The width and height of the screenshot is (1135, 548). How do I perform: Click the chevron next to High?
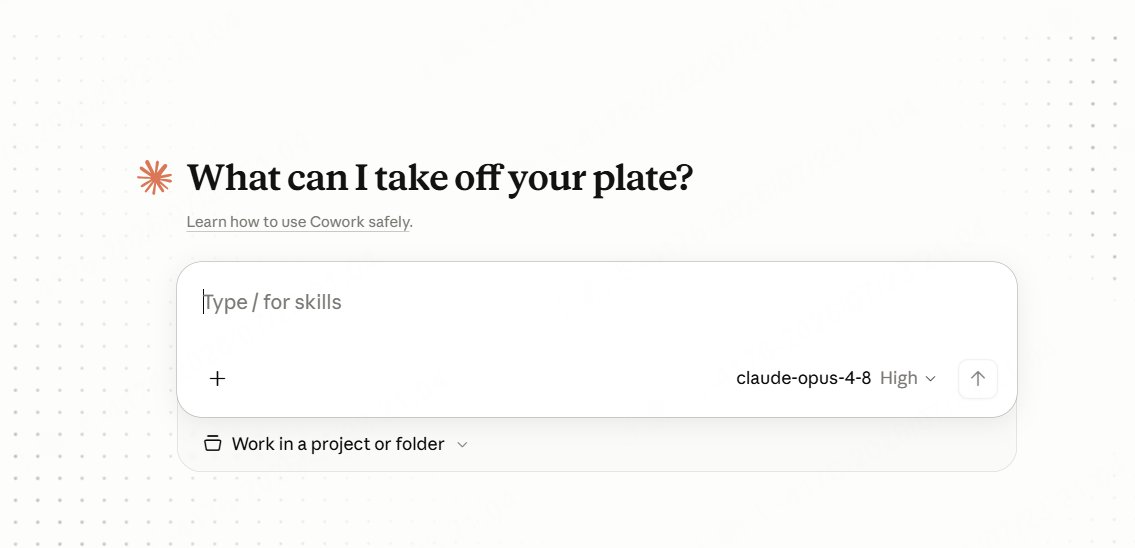tap(931, 379)
